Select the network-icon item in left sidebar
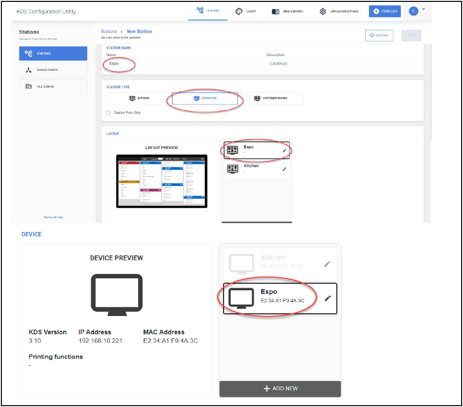The image size is (463, 407). pyautogui.click(x=53, y=70)
